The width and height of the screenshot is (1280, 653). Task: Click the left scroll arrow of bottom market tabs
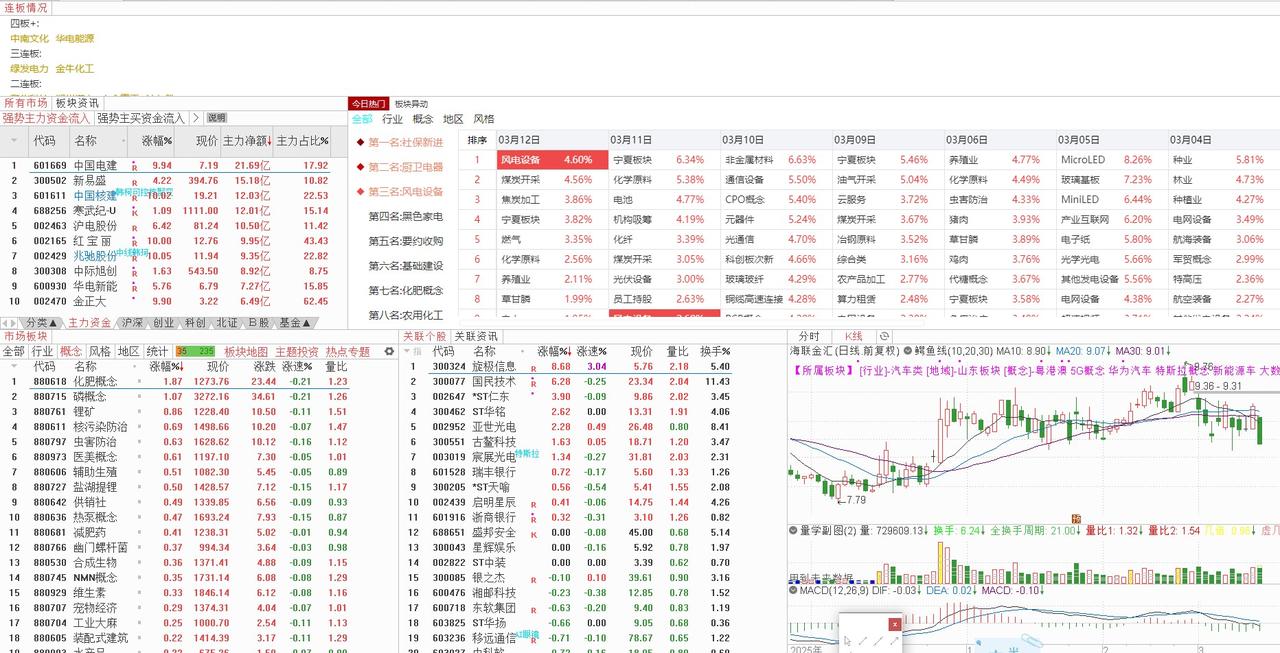point(4,323)
